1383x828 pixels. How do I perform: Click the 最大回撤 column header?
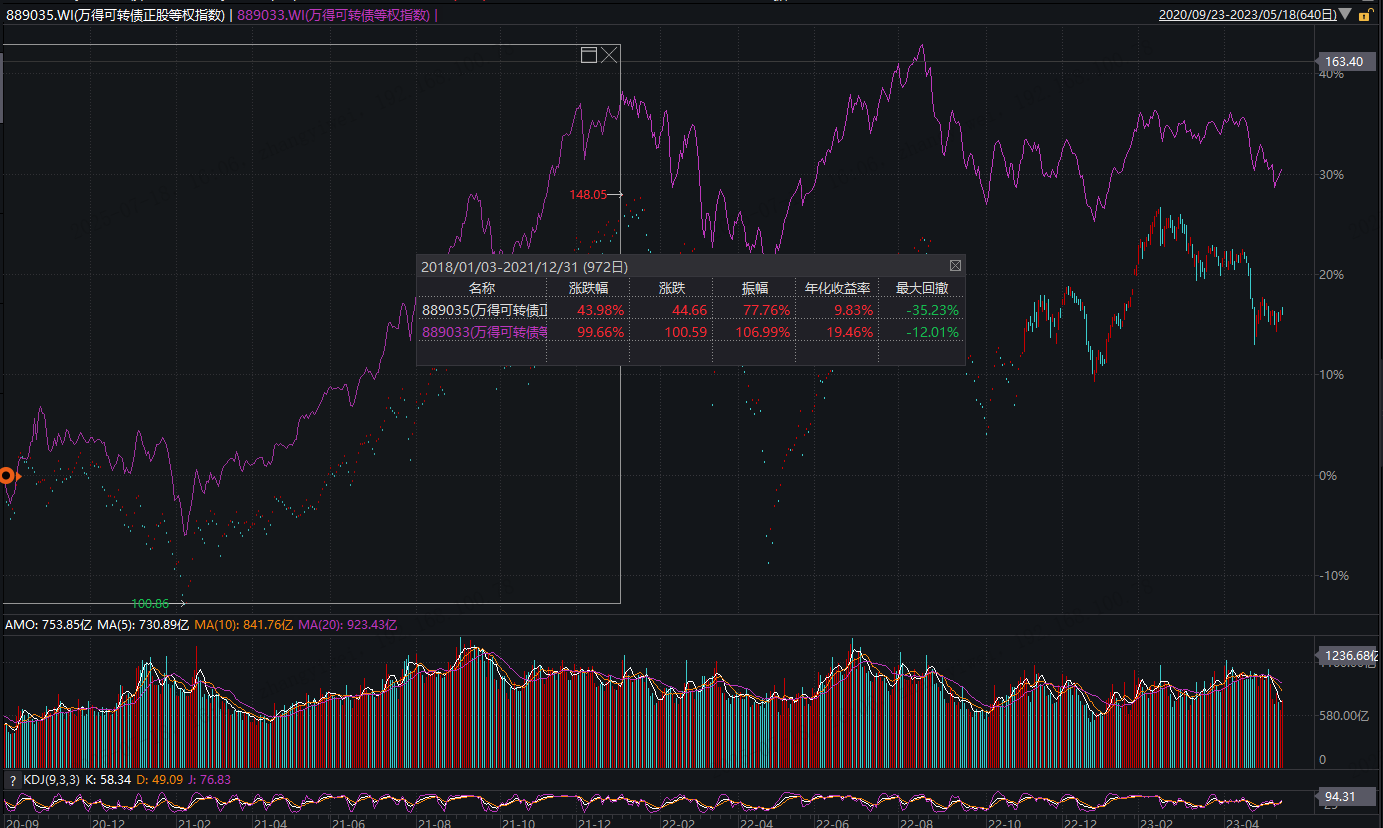click(922, 288)
